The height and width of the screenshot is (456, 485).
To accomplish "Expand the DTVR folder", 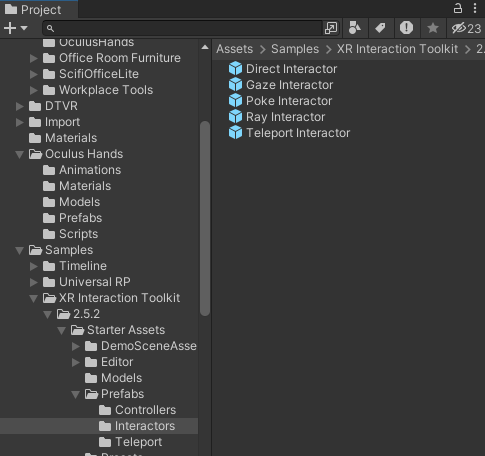I will [20, 106].
